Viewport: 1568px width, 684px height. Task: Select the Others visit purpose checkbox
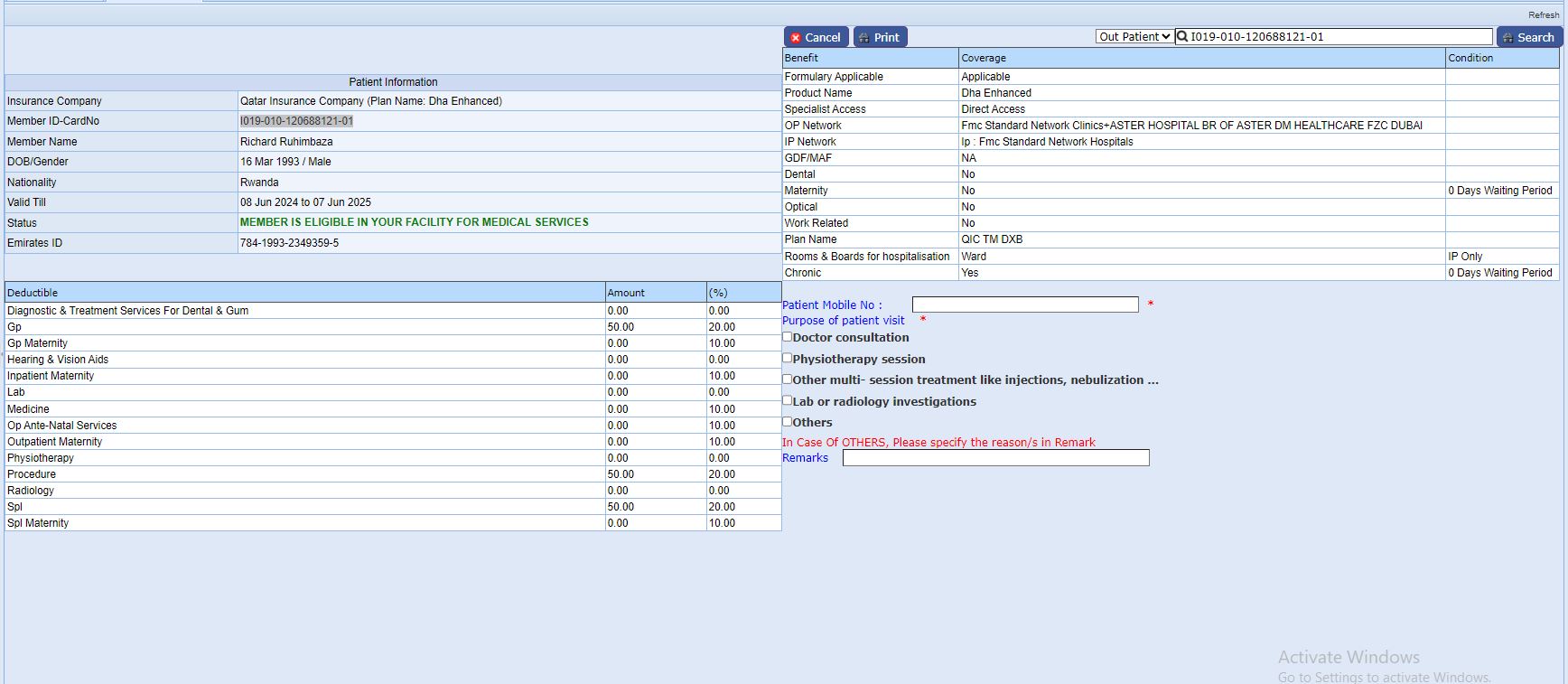tap(788, 421)
